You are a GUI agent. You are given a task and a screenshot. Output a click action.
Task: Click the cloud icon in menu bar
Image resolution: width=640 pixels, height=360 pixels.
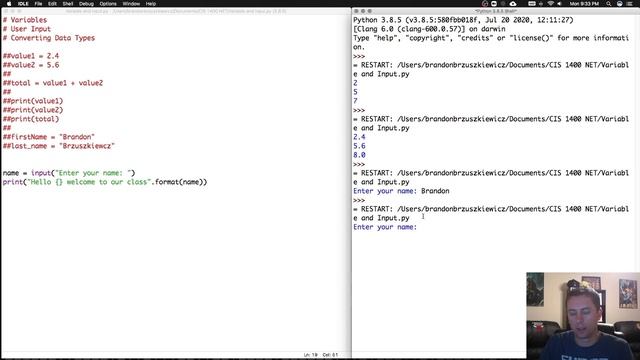pos(513,4)
